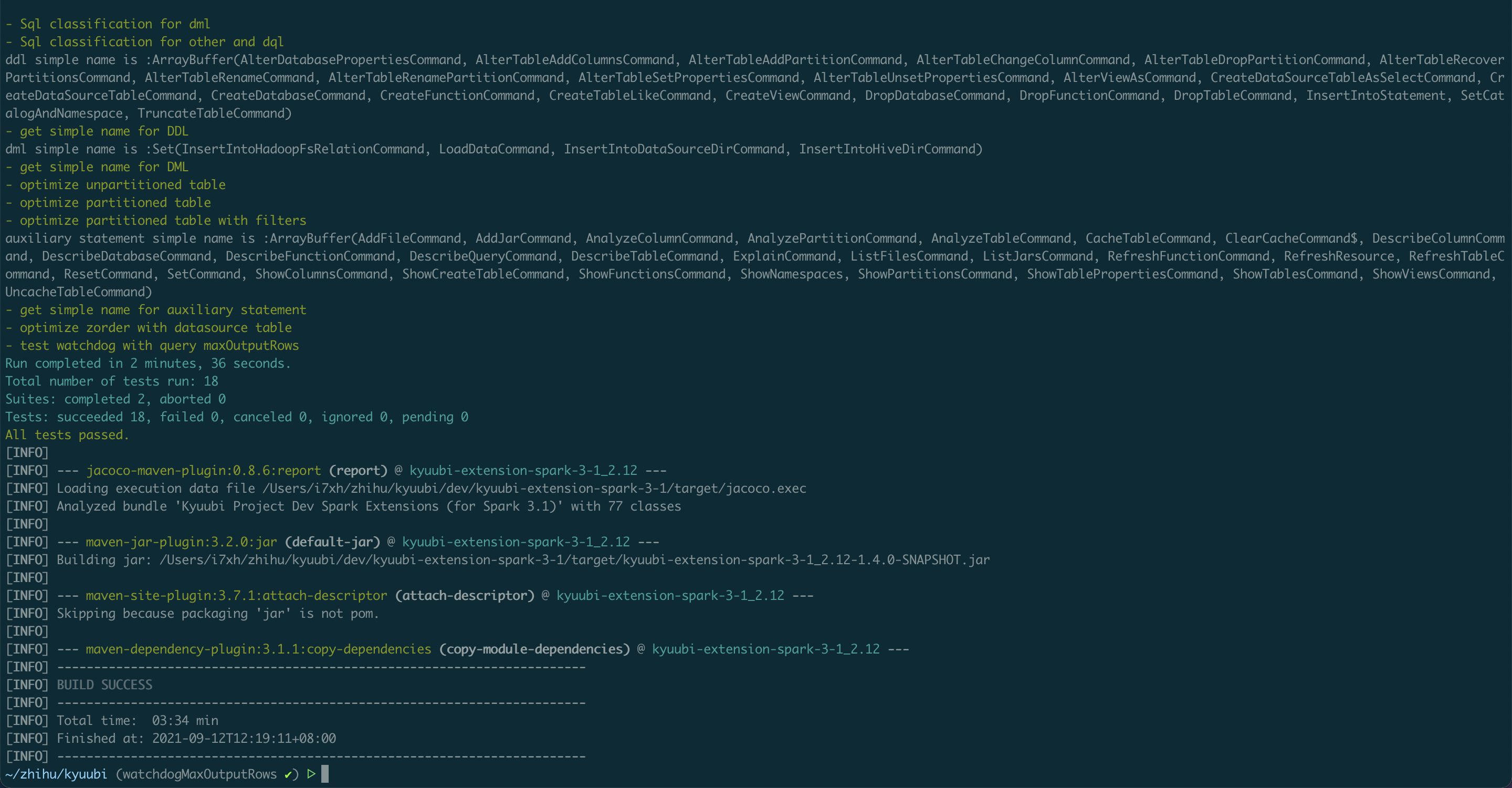Click the bold (copy-module-dependencies) goal text
1512x788 pixels.
534,649
